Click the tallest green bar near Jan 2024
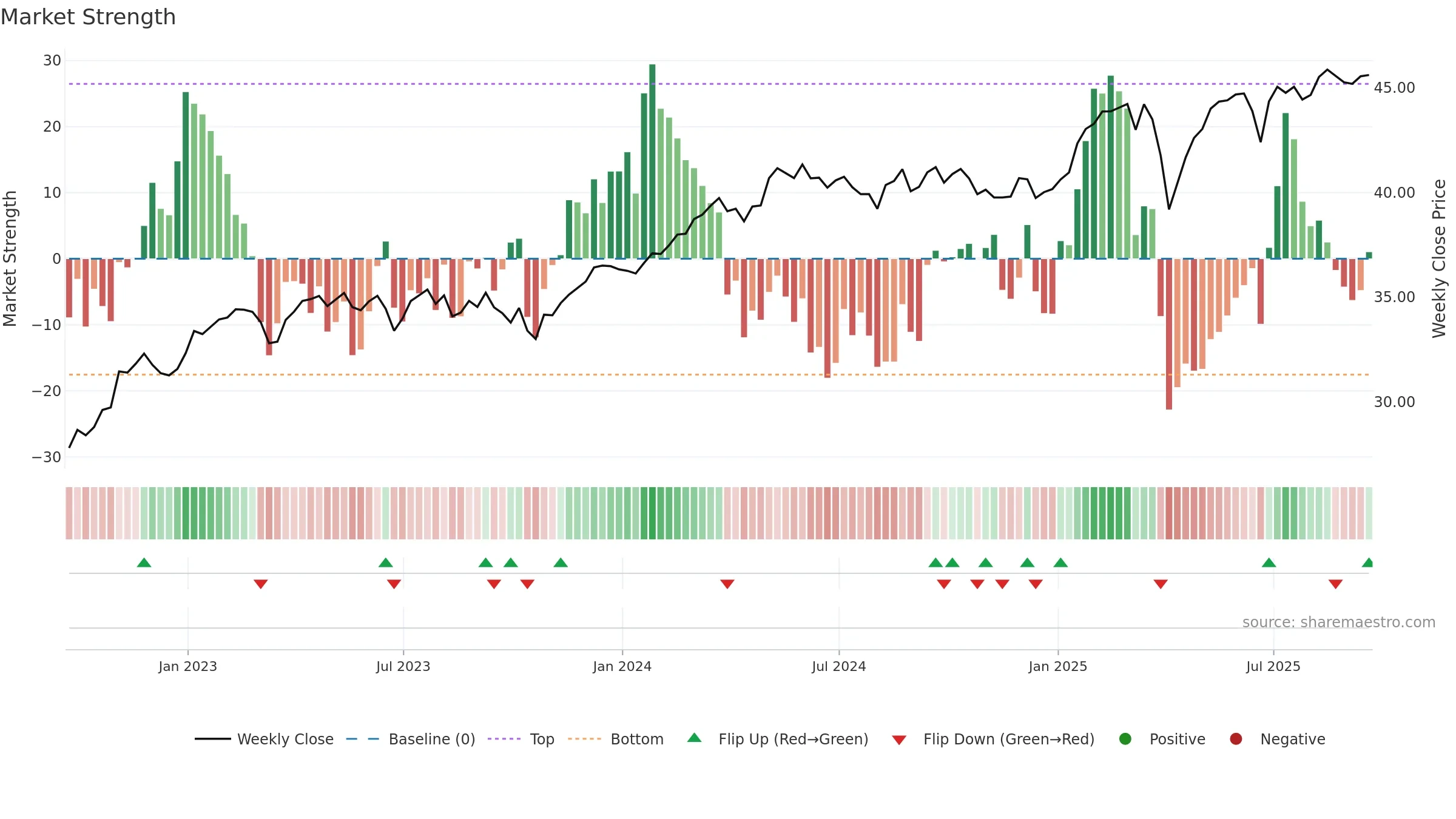Viewport: 1456px width, 819px height. pyautogui.click(x=652, y=161)
